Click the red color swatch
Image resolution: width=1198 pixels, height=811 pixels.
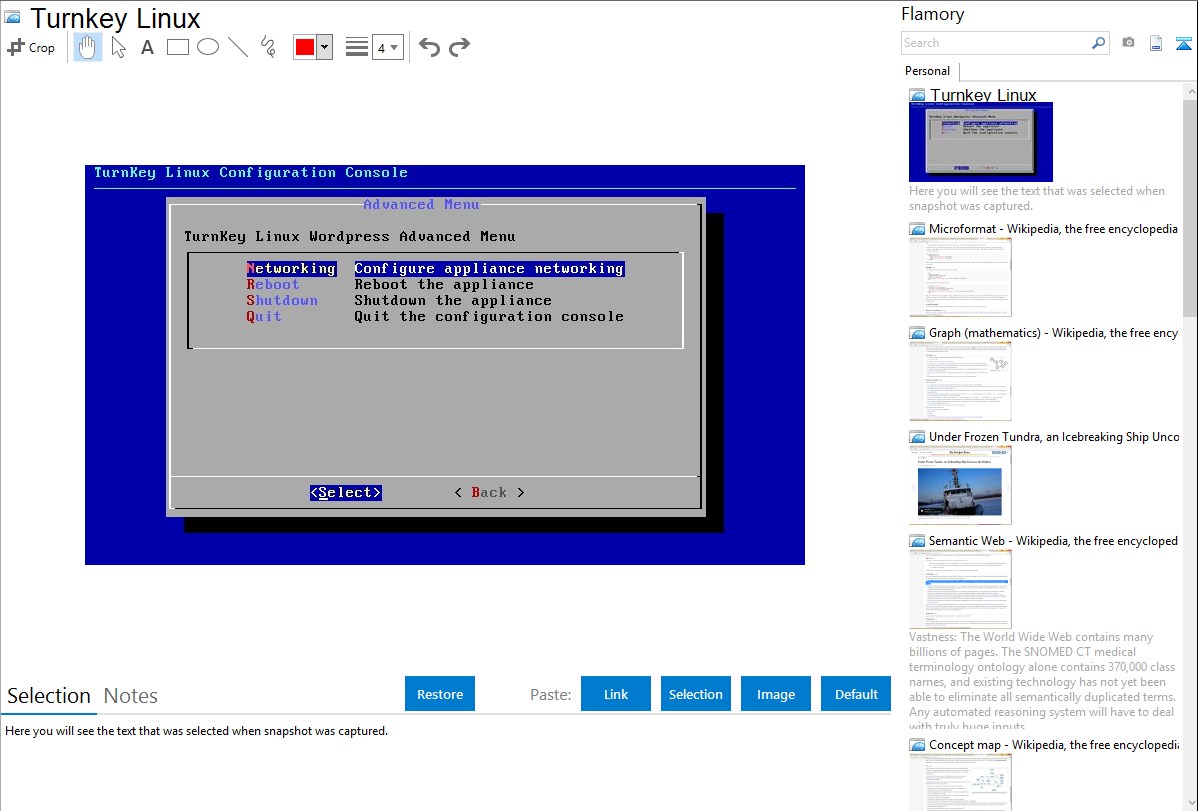(305, 47)
